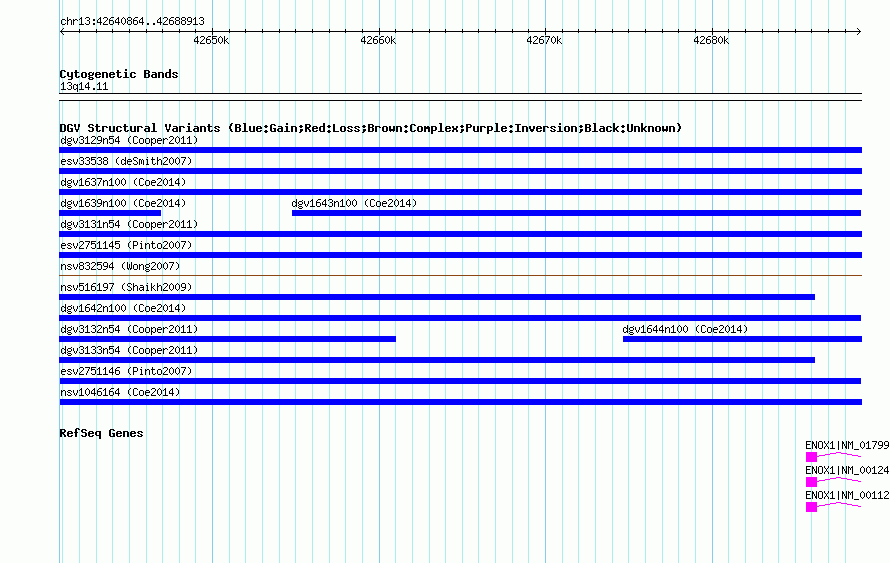Open variant dgv1644n100 (Coe2014) label
The width and height of the screenshot is (890, 563).
[x=685, y=329]
